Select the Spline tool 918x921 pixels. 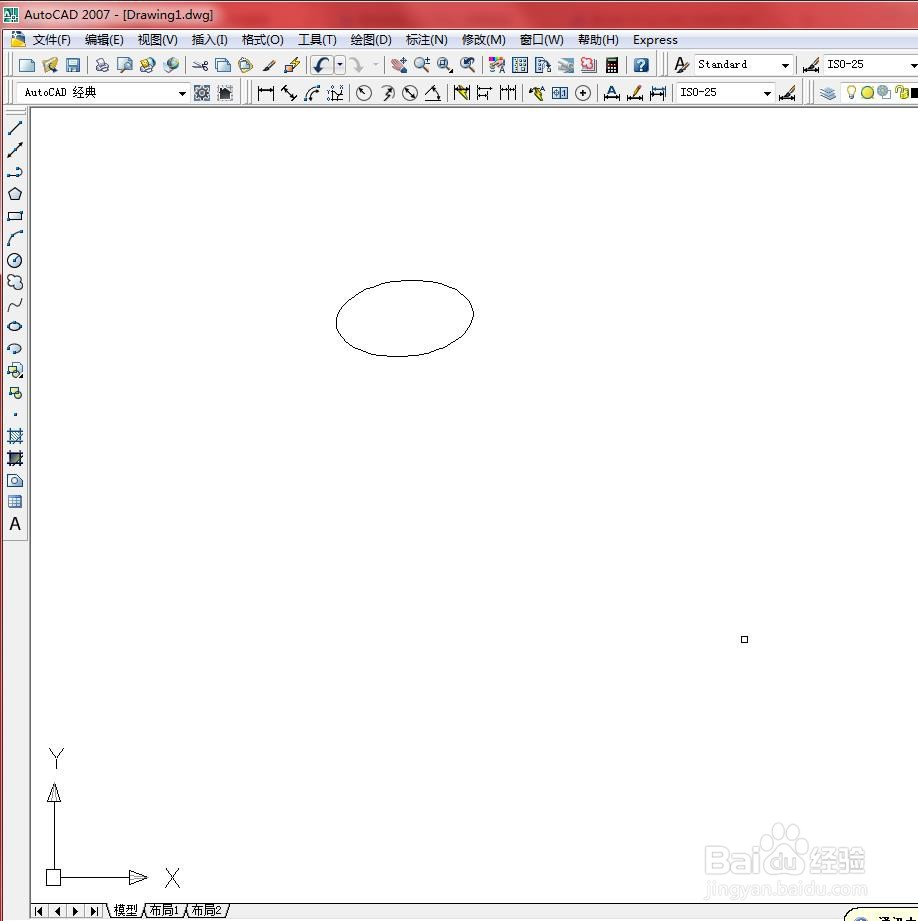pos(15,304)
